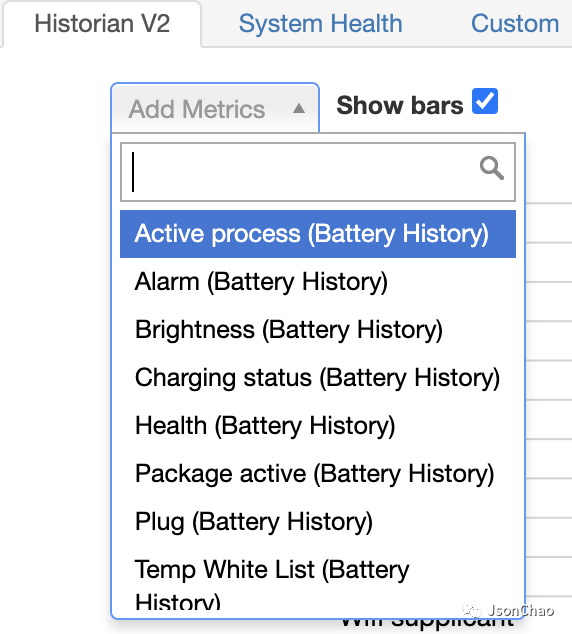Select Charging status (Battery History)
Viewport: 572px width, 634px height.
click(x=318, y=378)
